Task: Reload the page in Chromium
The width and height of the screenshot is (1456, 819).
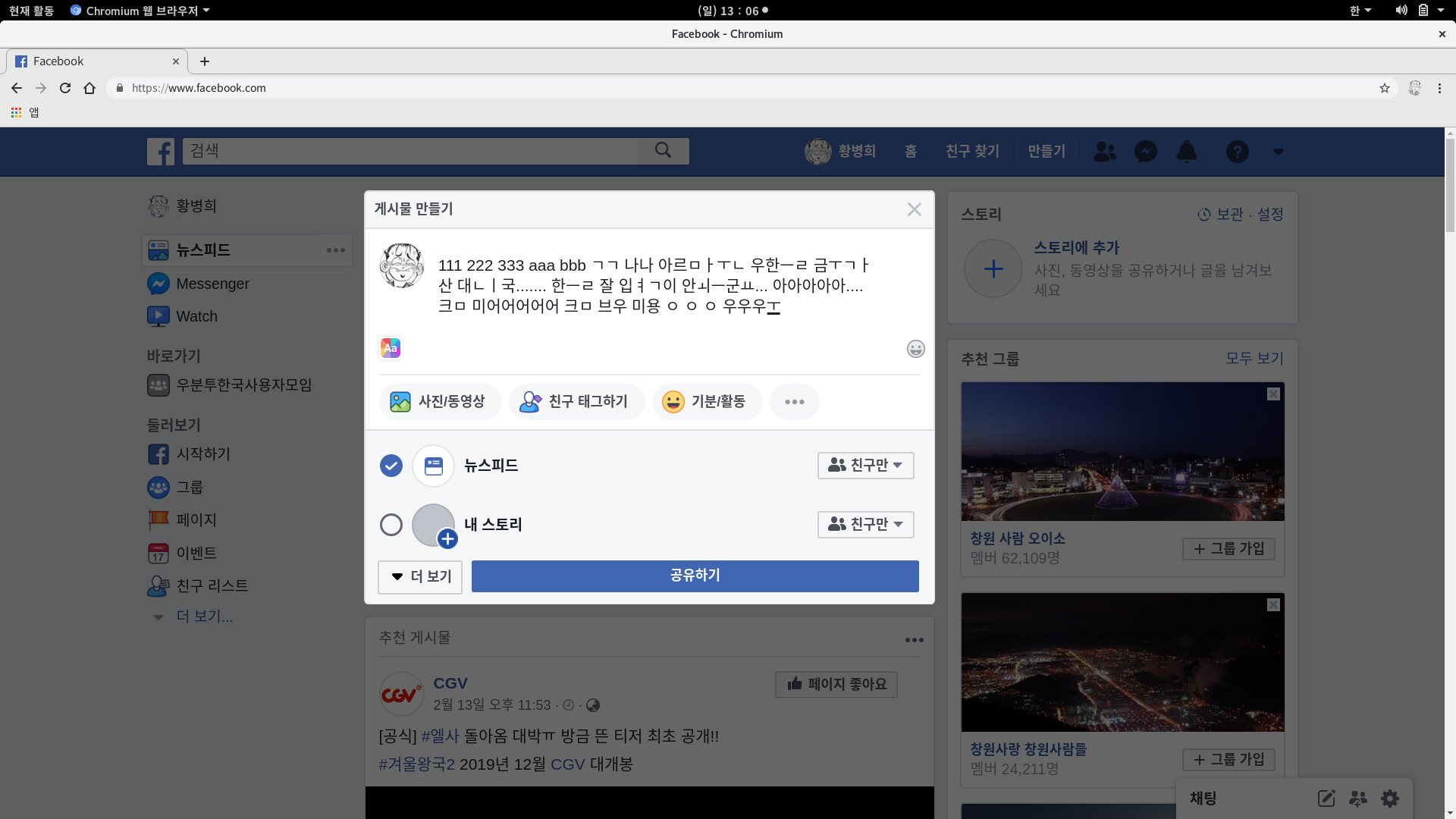Action: pyautogui.click(x=65, y=88)
